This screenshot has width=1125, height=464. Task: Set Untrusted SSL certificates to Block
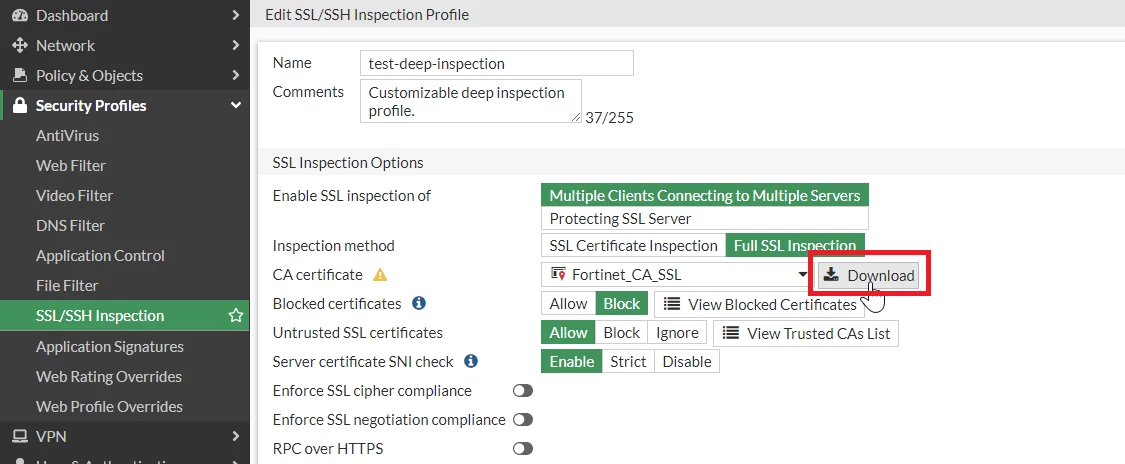point(621,333)
